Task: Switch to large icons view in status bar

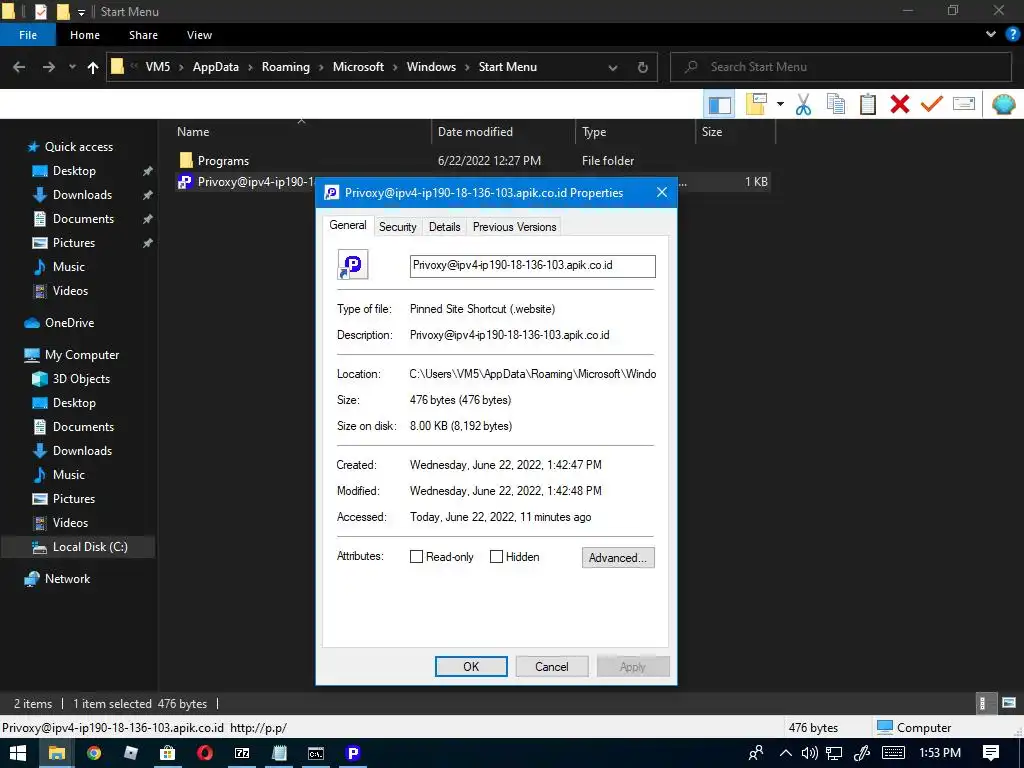Action: pyautogui.click(x=1008, y=703)
